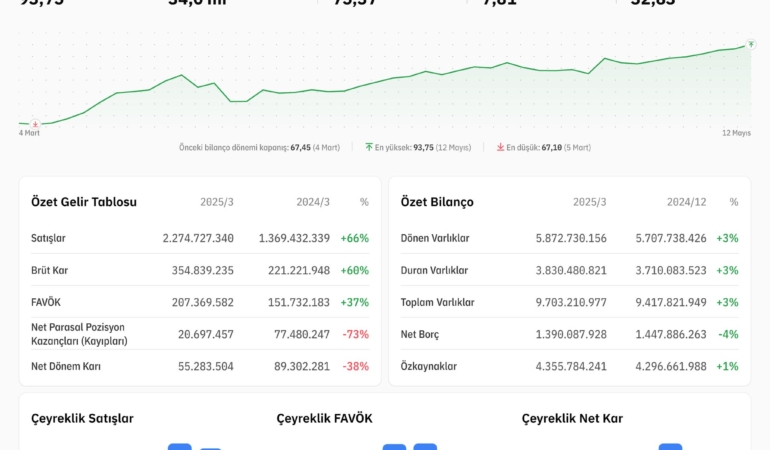Click the Net Dönem Karı -38% value
This screenshot has height=450, width=770.
coord(355,366)
